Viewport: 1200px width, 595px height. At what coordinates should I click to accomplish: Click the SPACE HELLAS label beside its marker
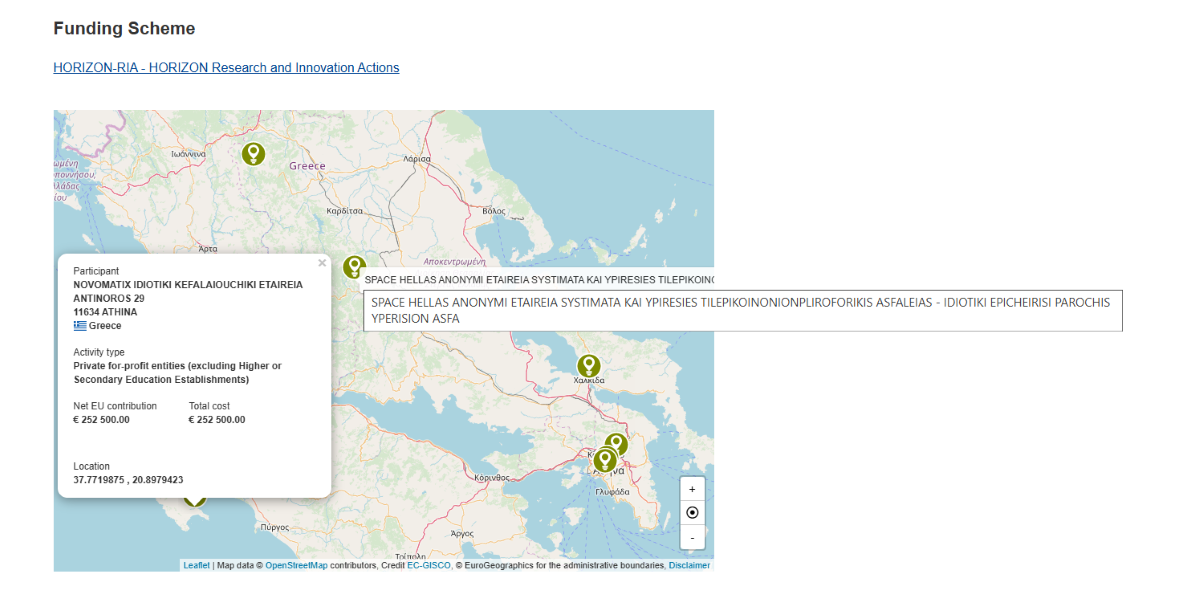tap(539, 280)
